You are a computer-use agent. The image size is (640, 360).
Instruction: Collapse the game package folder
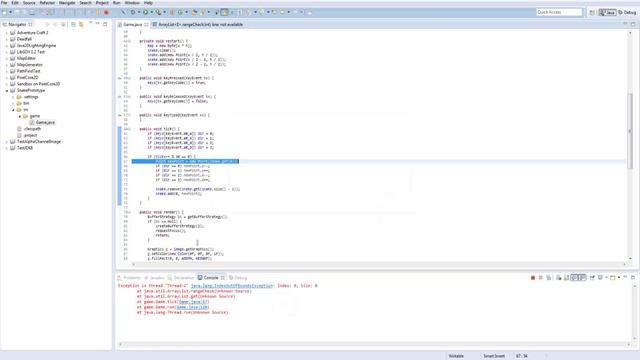click(20, 116)
